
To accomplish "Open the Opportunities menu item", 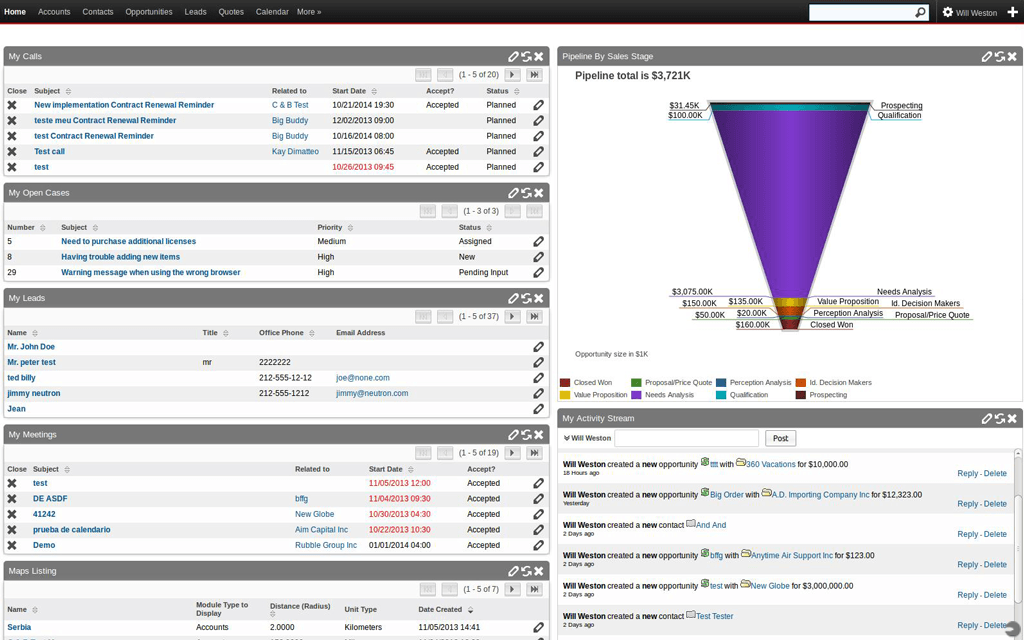I will pos(148,12).
